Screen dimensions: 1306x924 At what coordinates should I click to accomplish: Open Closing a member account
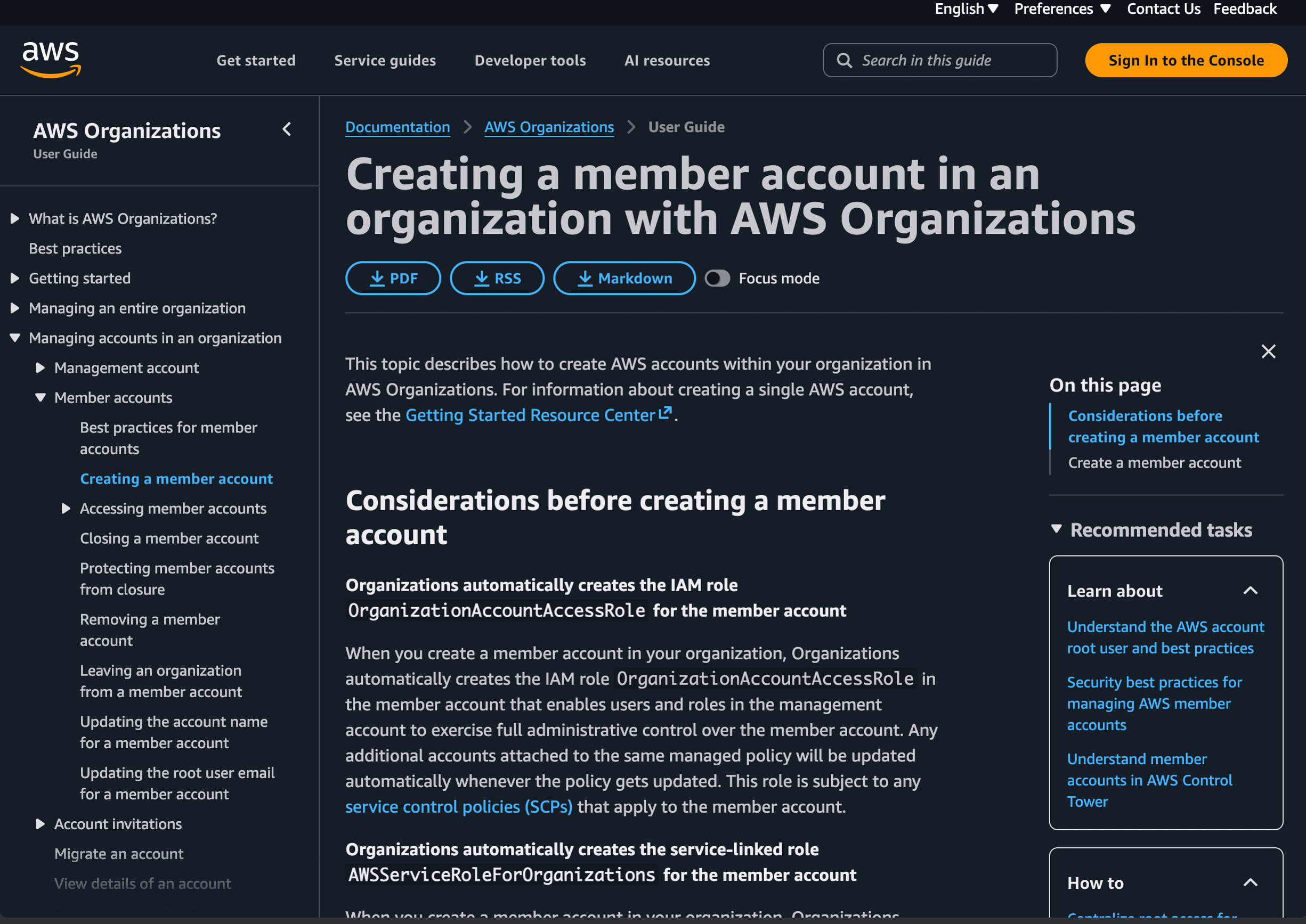click(x=169, y=538)
